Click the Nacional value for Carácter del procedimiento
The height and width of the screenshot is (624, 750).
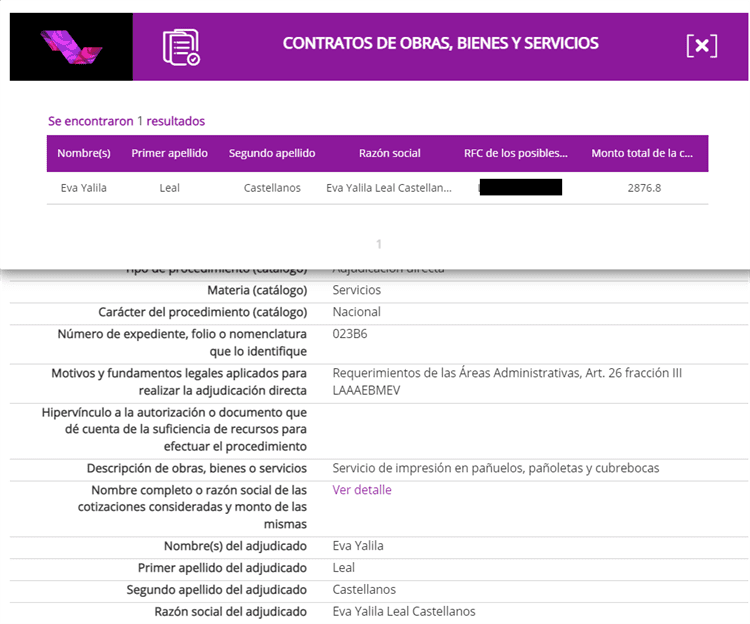pyautogui.click(x=357, y=312)
